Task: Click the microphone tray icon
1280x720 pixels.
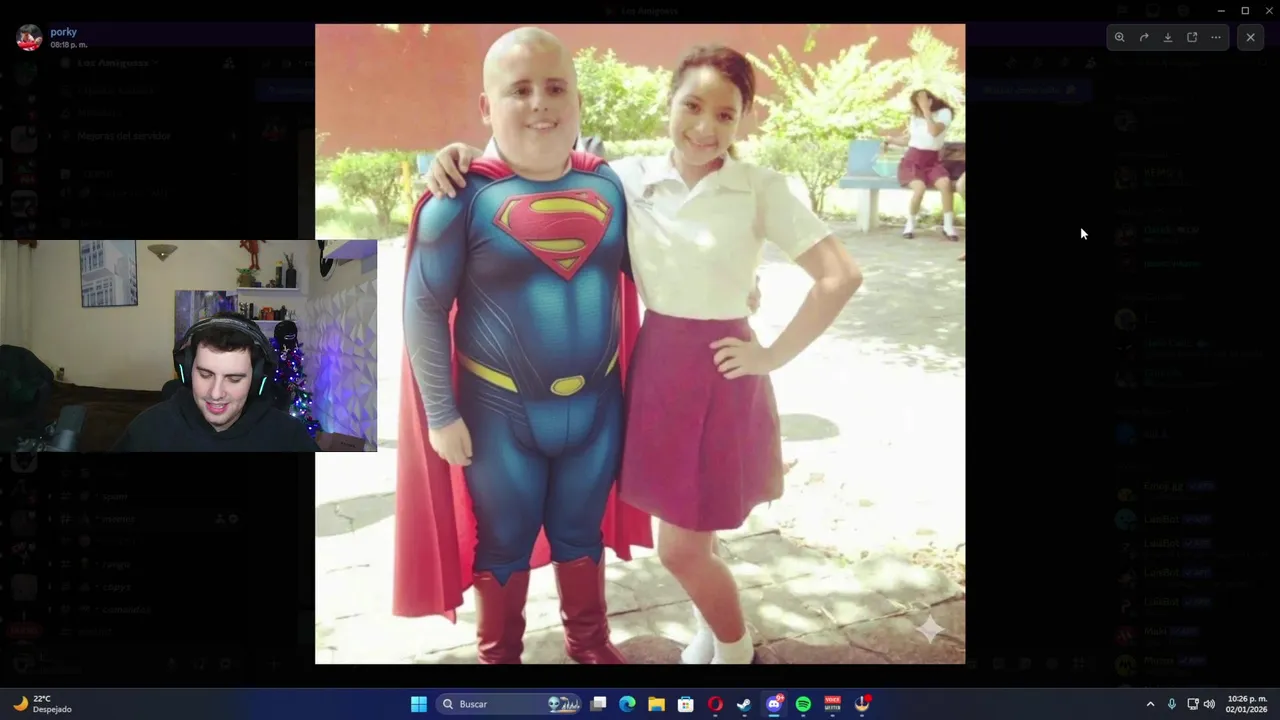Action: click(1172, 704)
